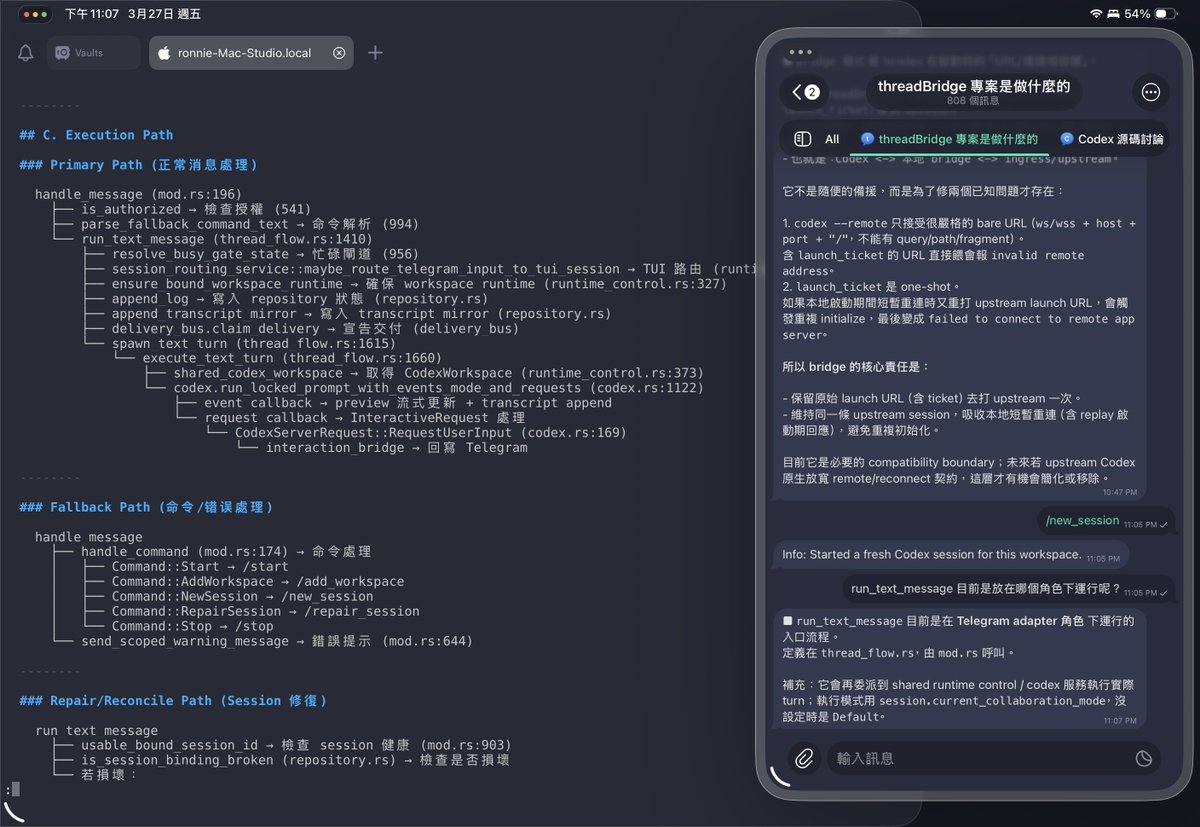The height and width of the screenshot is (827, 1200).
Task: Select the threadBridge 專案是做什麼的 topic tab
Action: coord(949,139)
